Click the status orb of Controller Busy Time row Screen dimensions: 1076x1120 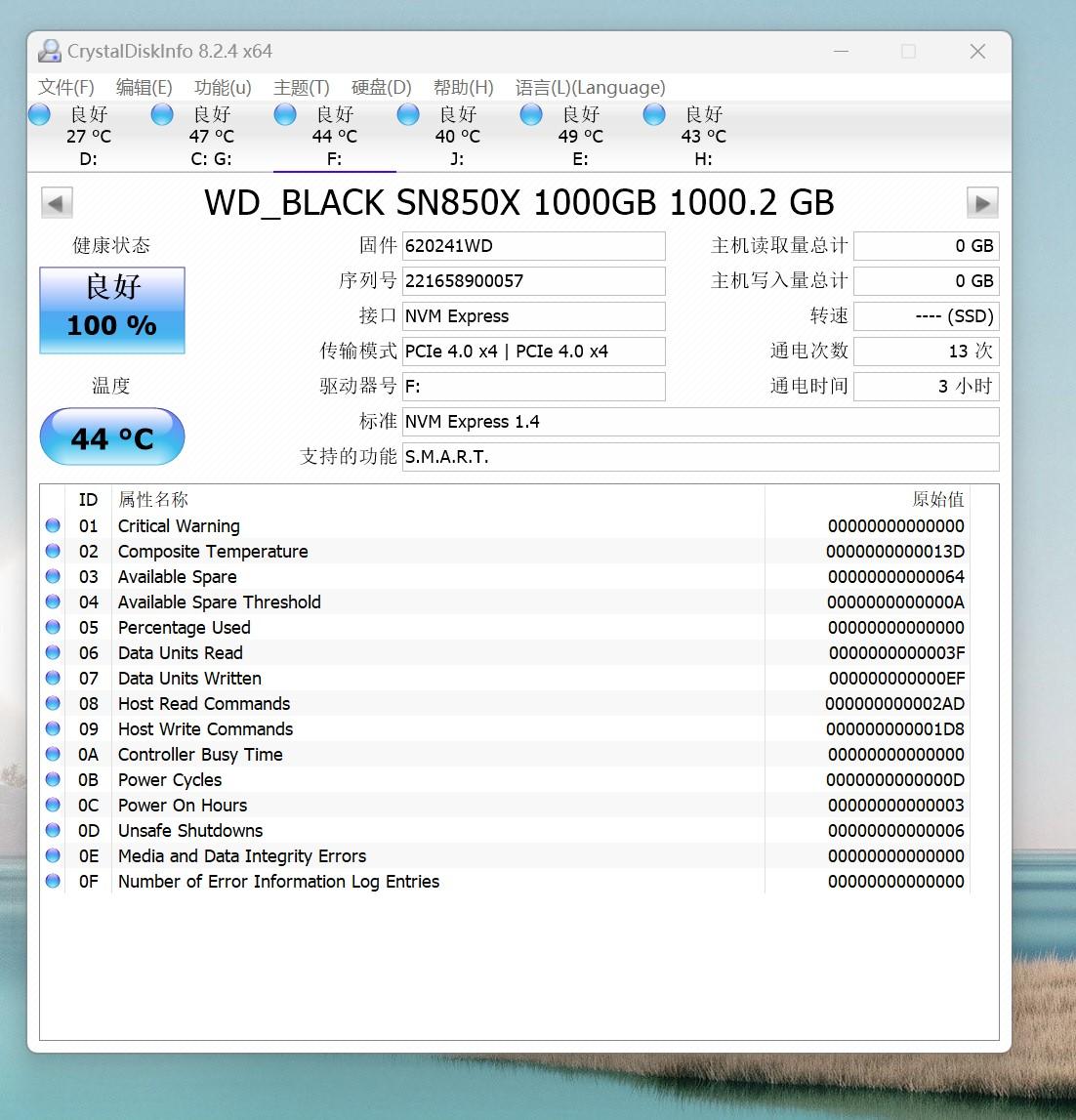(53, 754)
